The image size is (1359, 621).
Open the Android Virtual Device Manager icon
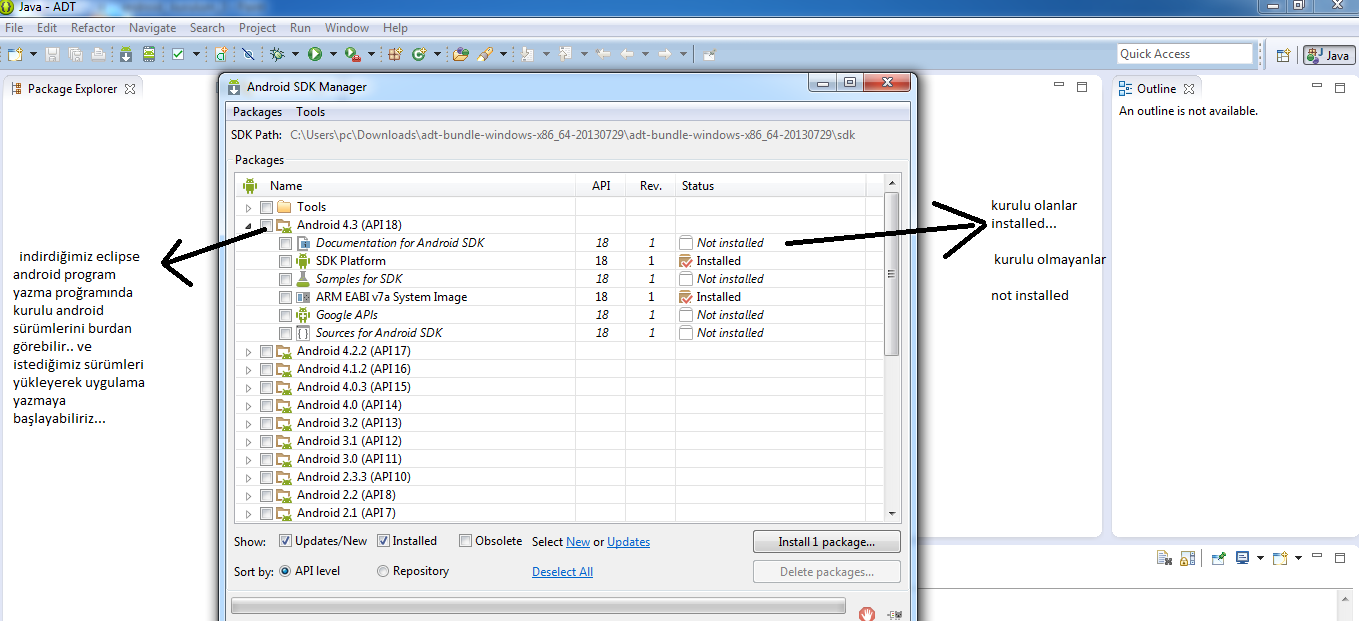pos(149,54)
